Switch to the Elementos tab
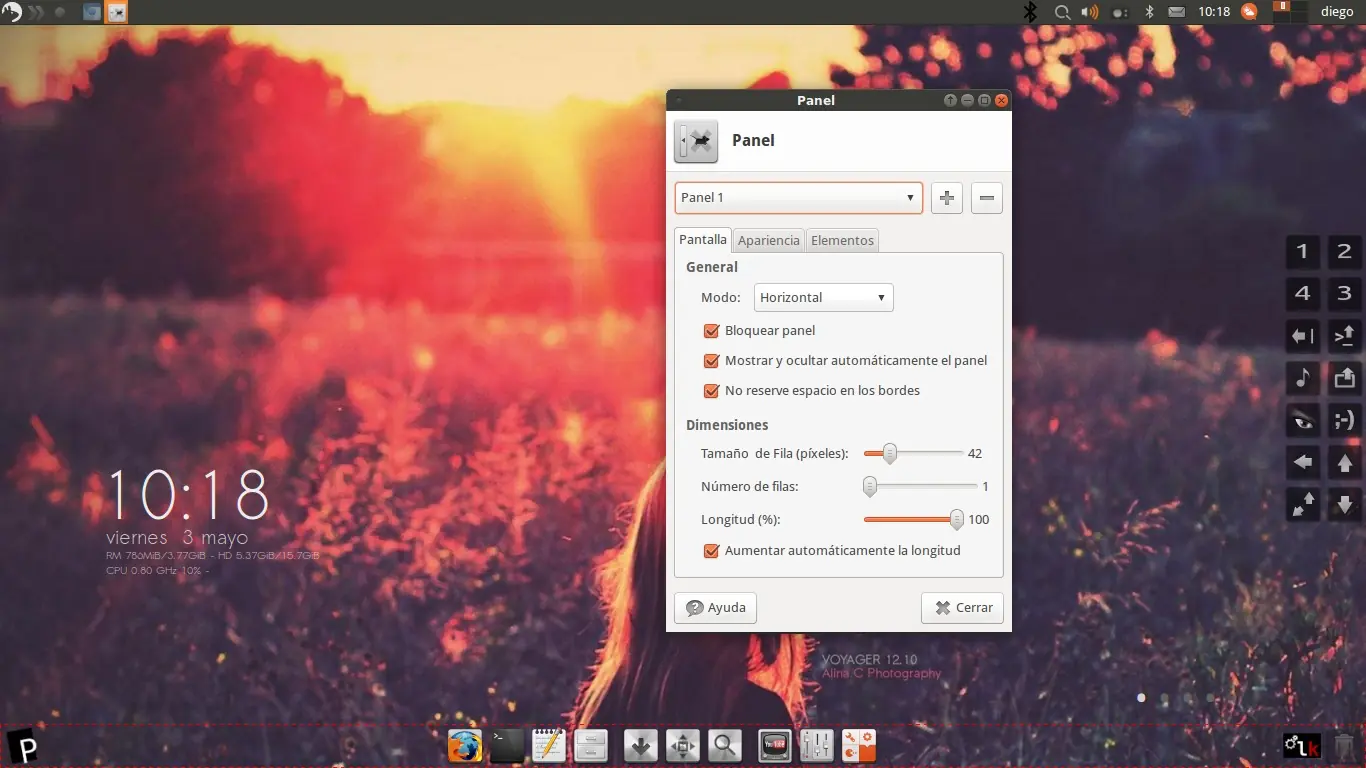 click(842, 240)
